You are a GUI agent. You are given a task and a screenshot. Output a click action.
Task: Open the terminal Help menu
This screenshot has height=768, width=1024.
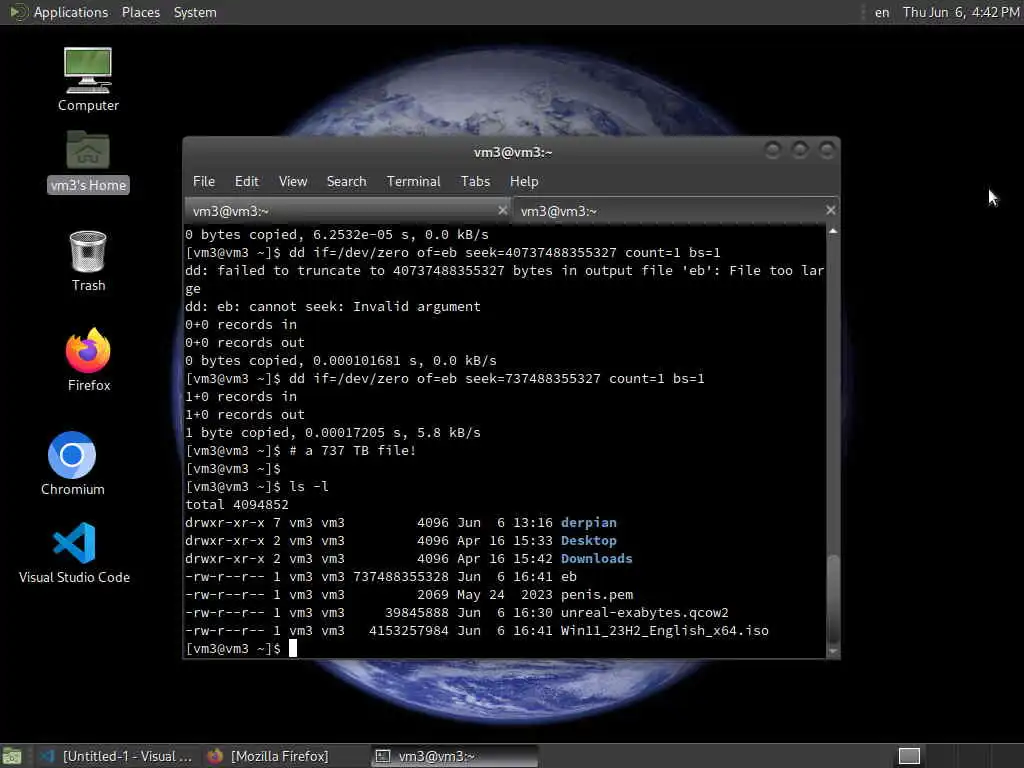point(524,182)
